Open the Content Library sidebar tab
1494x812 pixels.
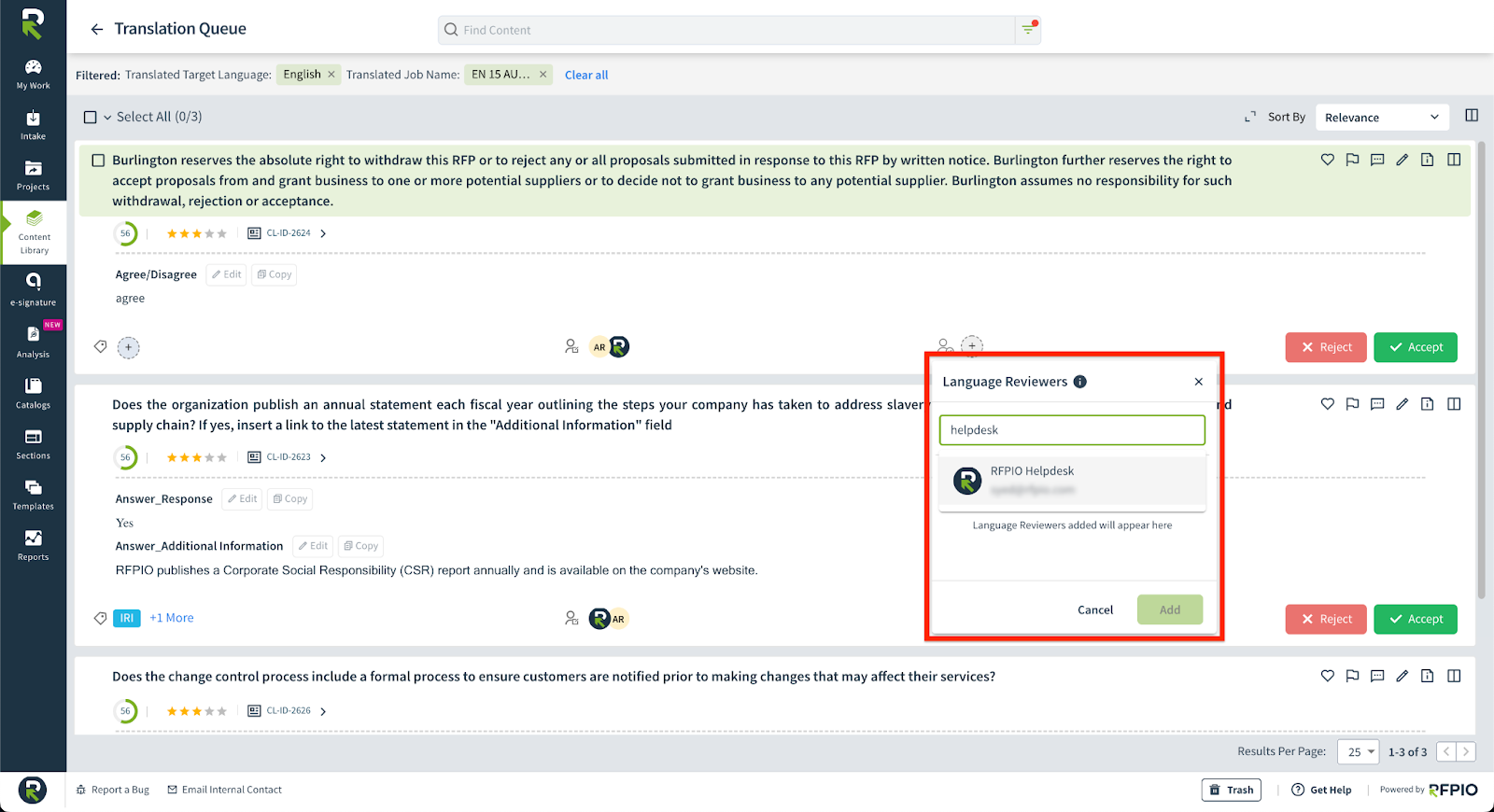[34, 232]
